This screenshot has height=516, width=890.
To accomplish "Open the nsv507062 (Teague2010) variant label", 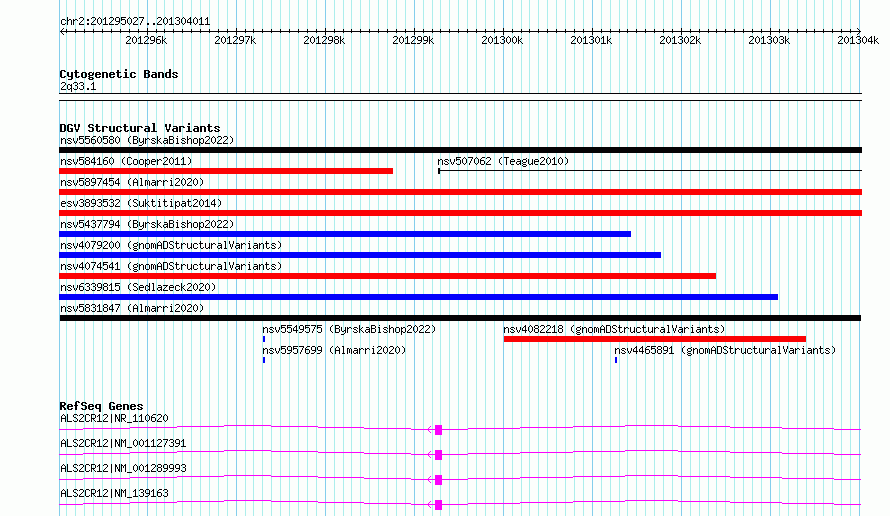I will (x=503, y=161).
